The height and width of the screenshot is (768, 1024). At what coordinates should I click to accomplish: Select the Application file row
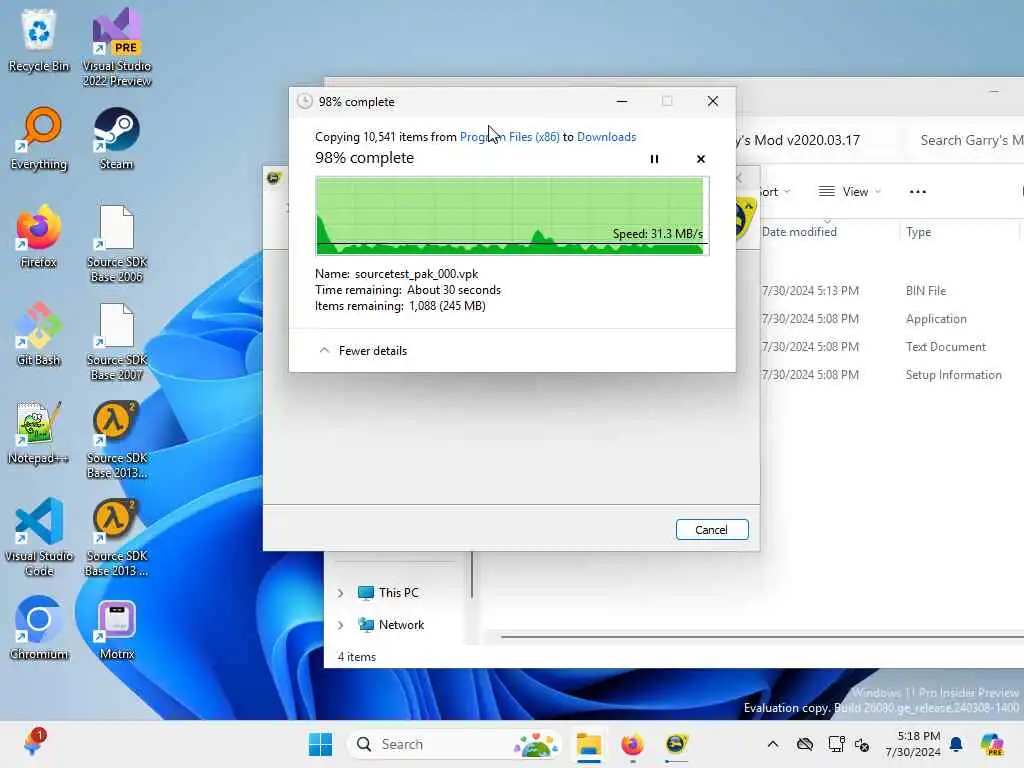(891, 319)
